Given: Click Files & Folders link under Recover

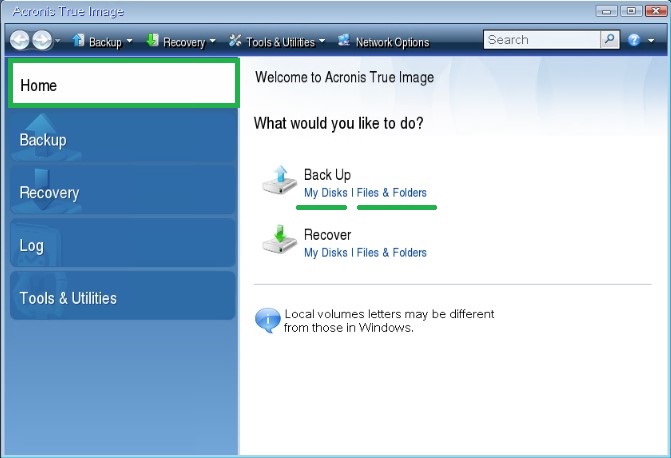Looking at the screenshot, I should tap(392, 253).
